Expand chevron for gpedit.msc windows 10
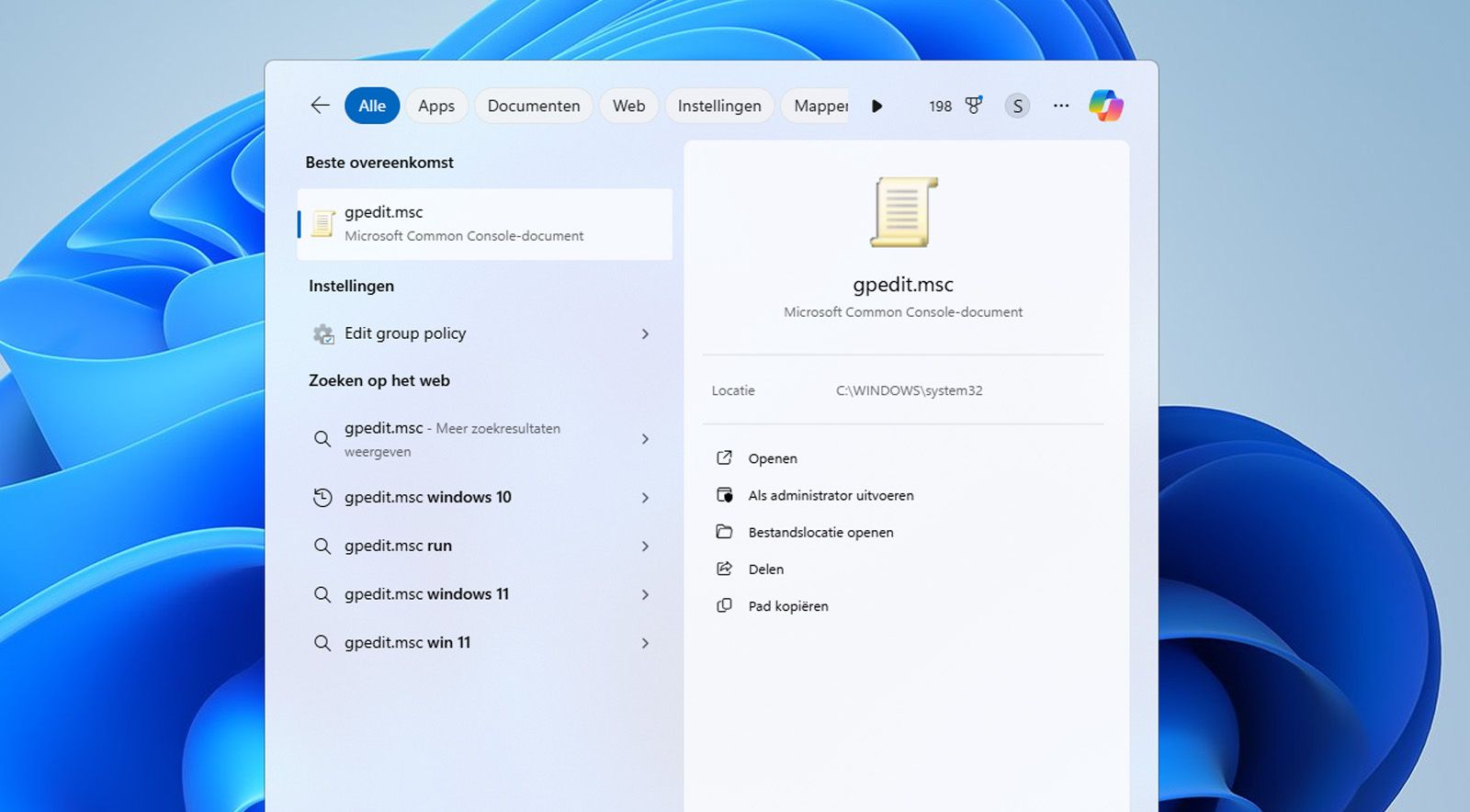This screenshot has width=1470, height=812. click(x=645, y=497)
